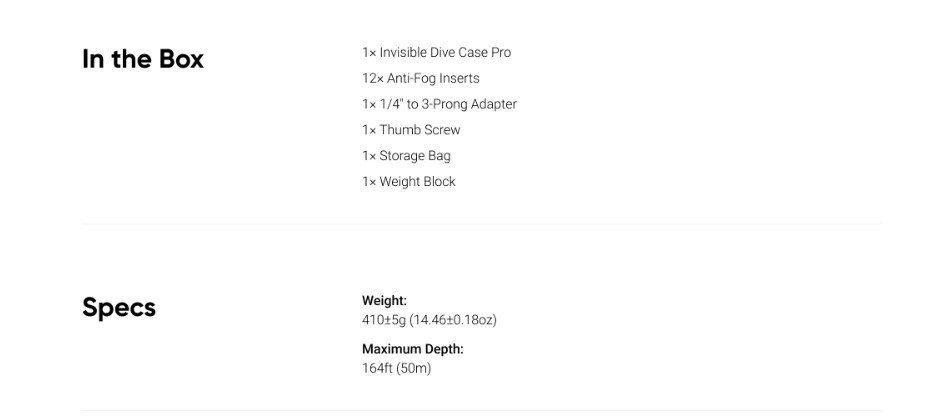Click the divider line below Weight Block
932x419 pixels.
click(481, 224)
